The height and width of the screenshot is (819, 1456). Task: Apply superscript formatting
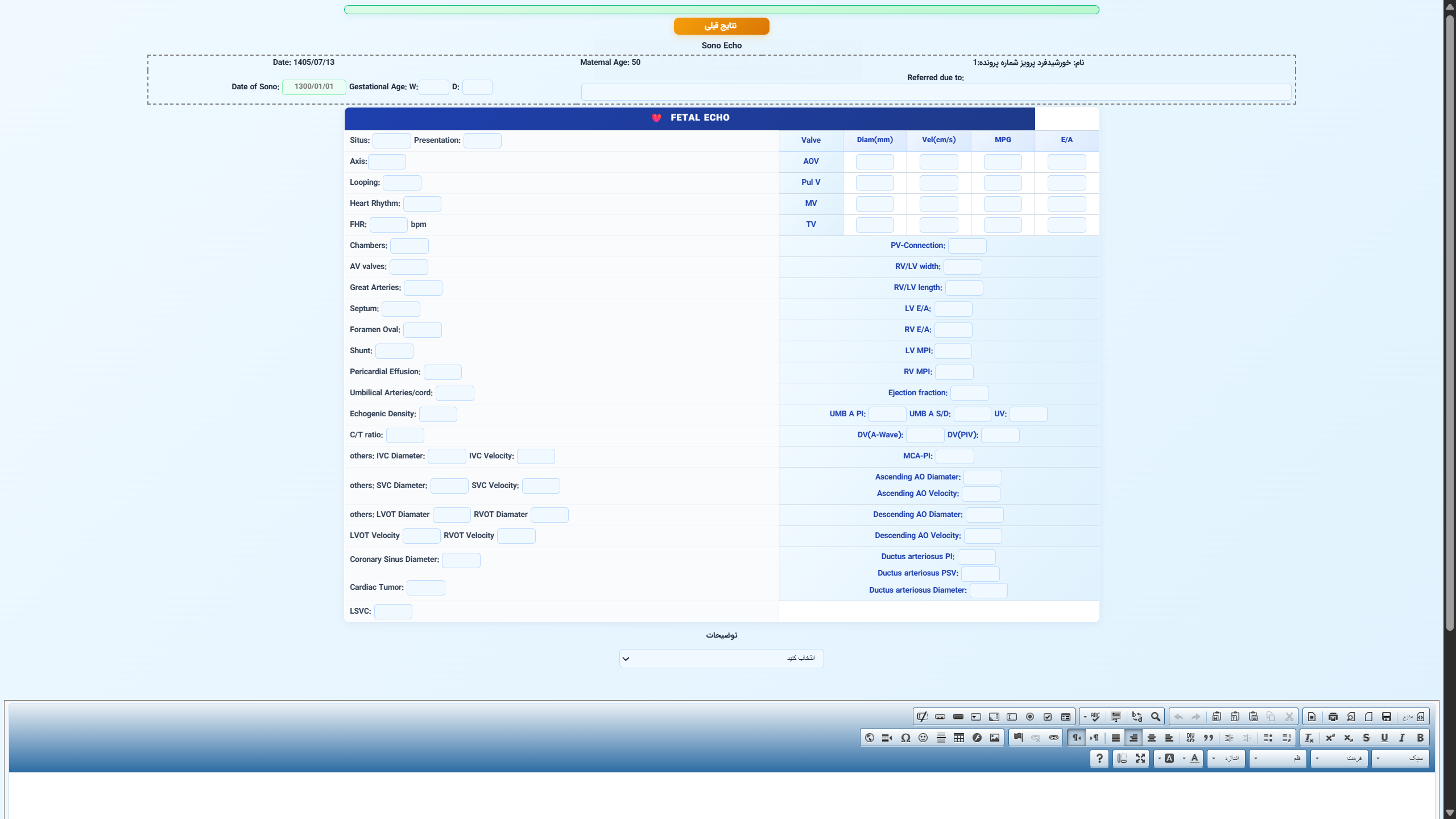click(x=1330, y=738)
